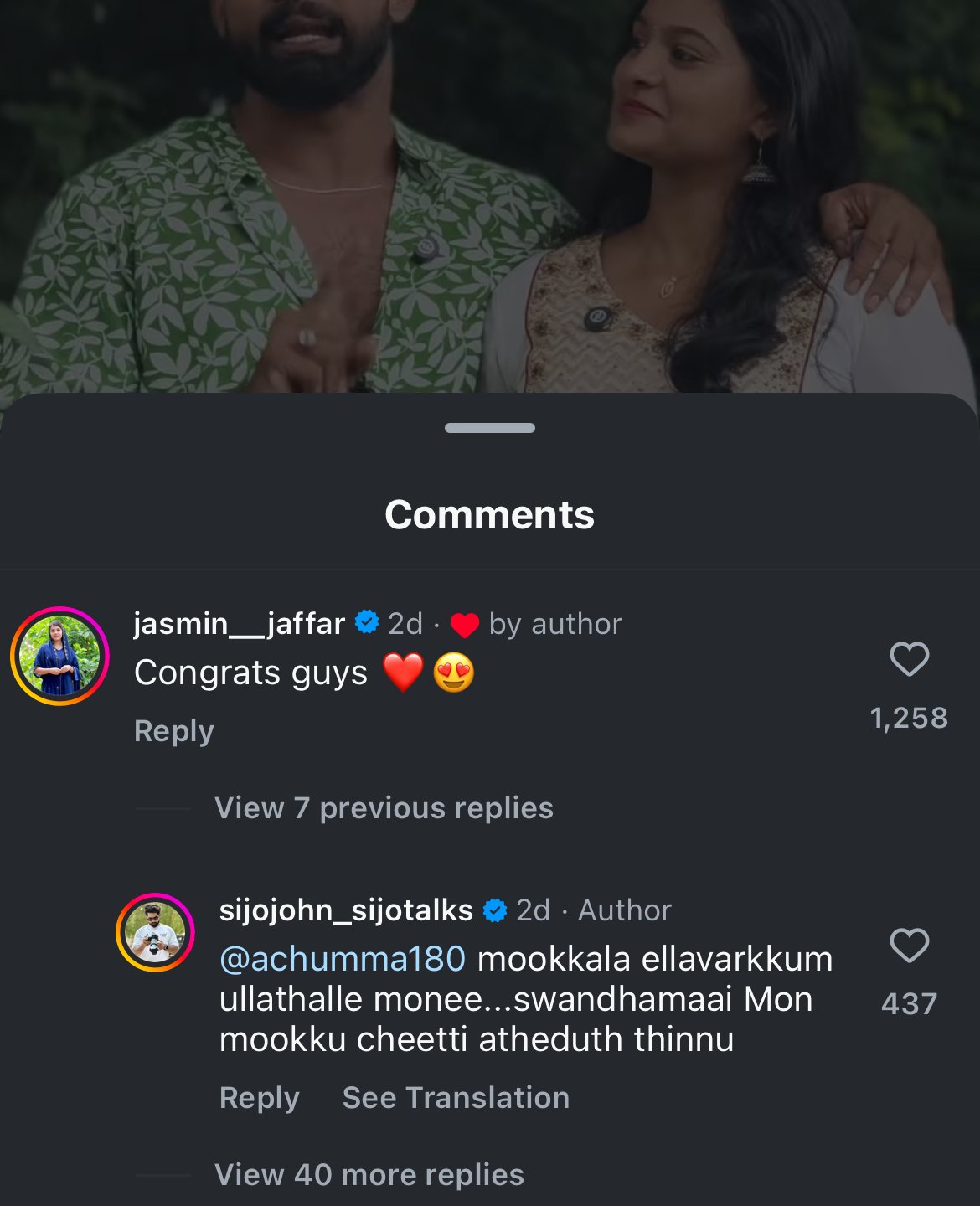This screenshot has width=980, height=1206.
Task: Like the sijojohn_sijotalks reply with heart icon
Action: coord(909,946)
